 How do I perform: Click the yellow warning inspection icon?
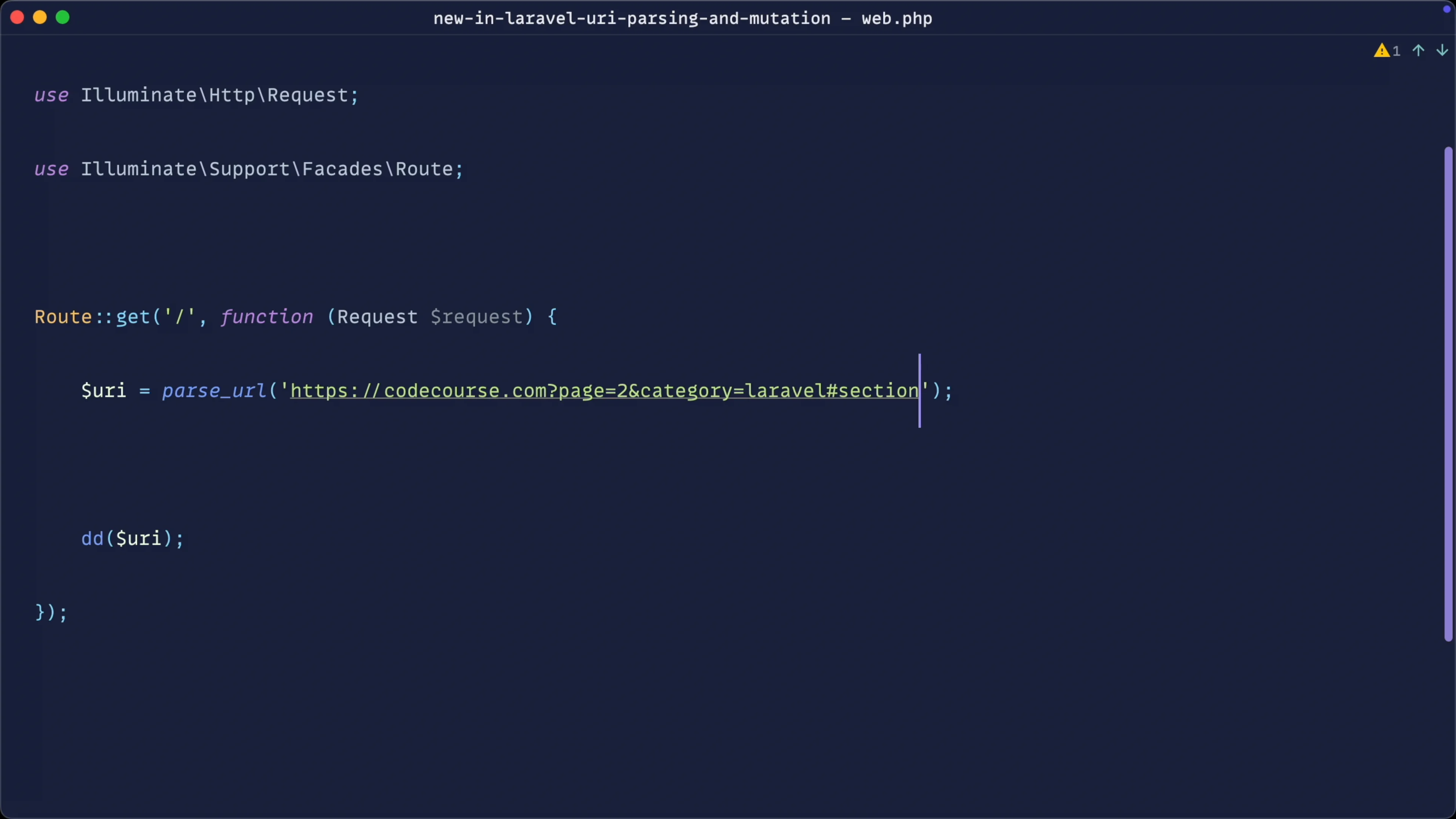[x=1382, y=51]
